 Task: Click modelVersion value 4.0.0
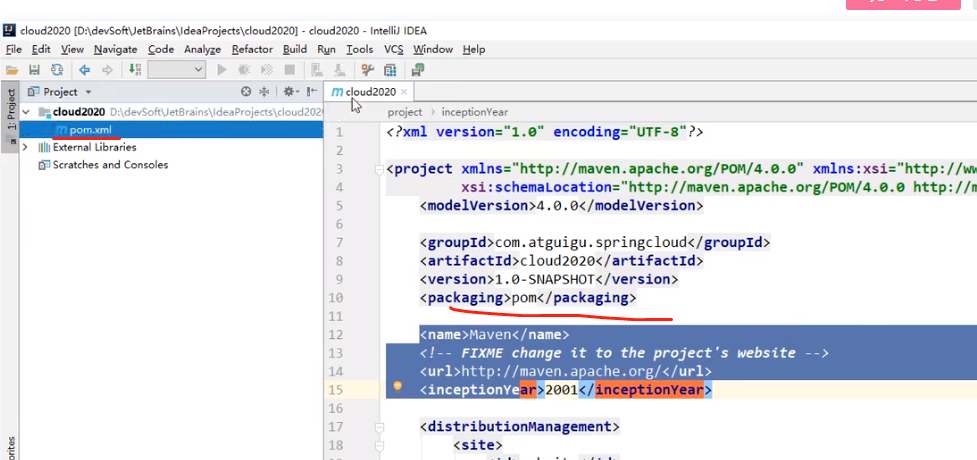click(558, 206)
